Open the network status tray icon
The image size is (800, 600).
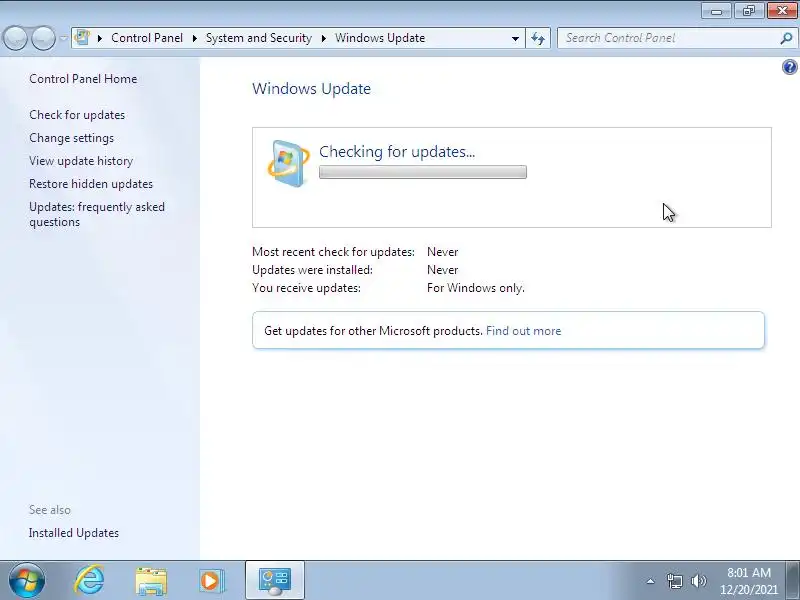click(x=674, y=581)
